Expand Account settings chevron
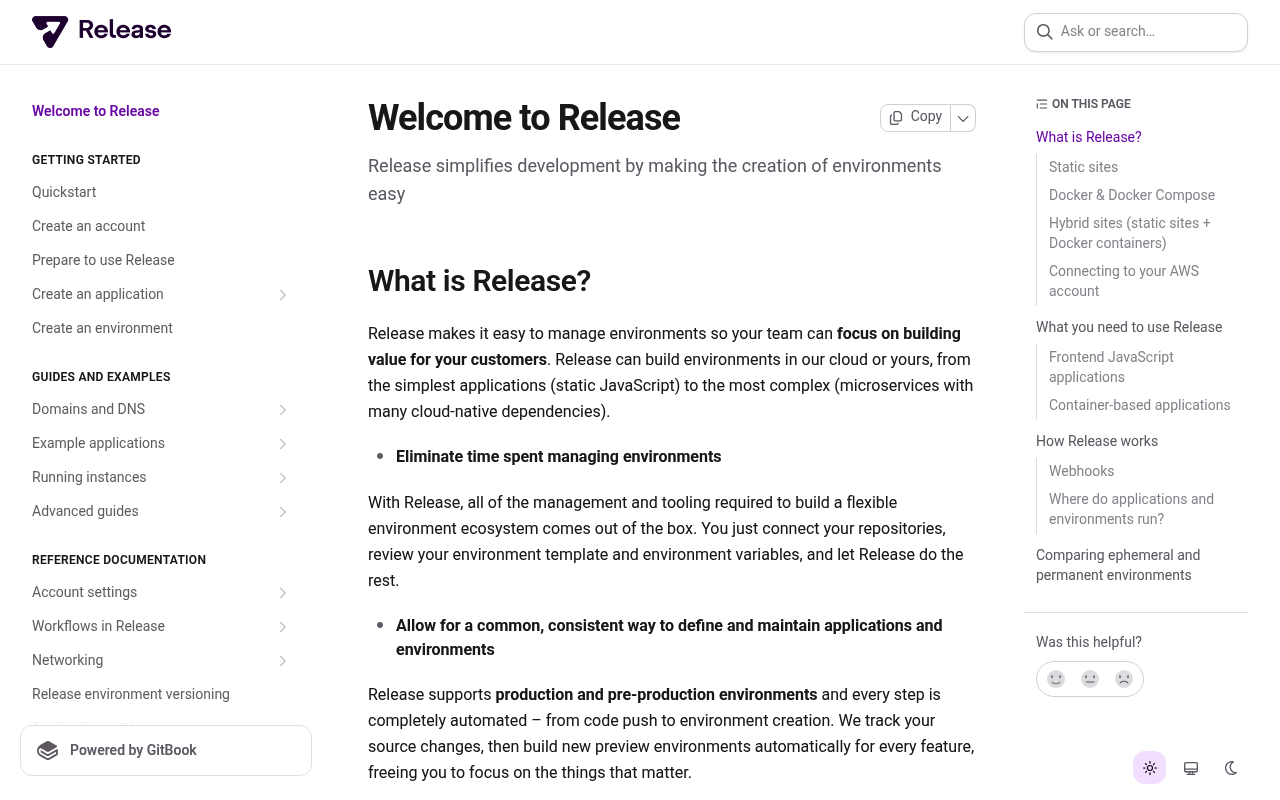 point(283,593)
